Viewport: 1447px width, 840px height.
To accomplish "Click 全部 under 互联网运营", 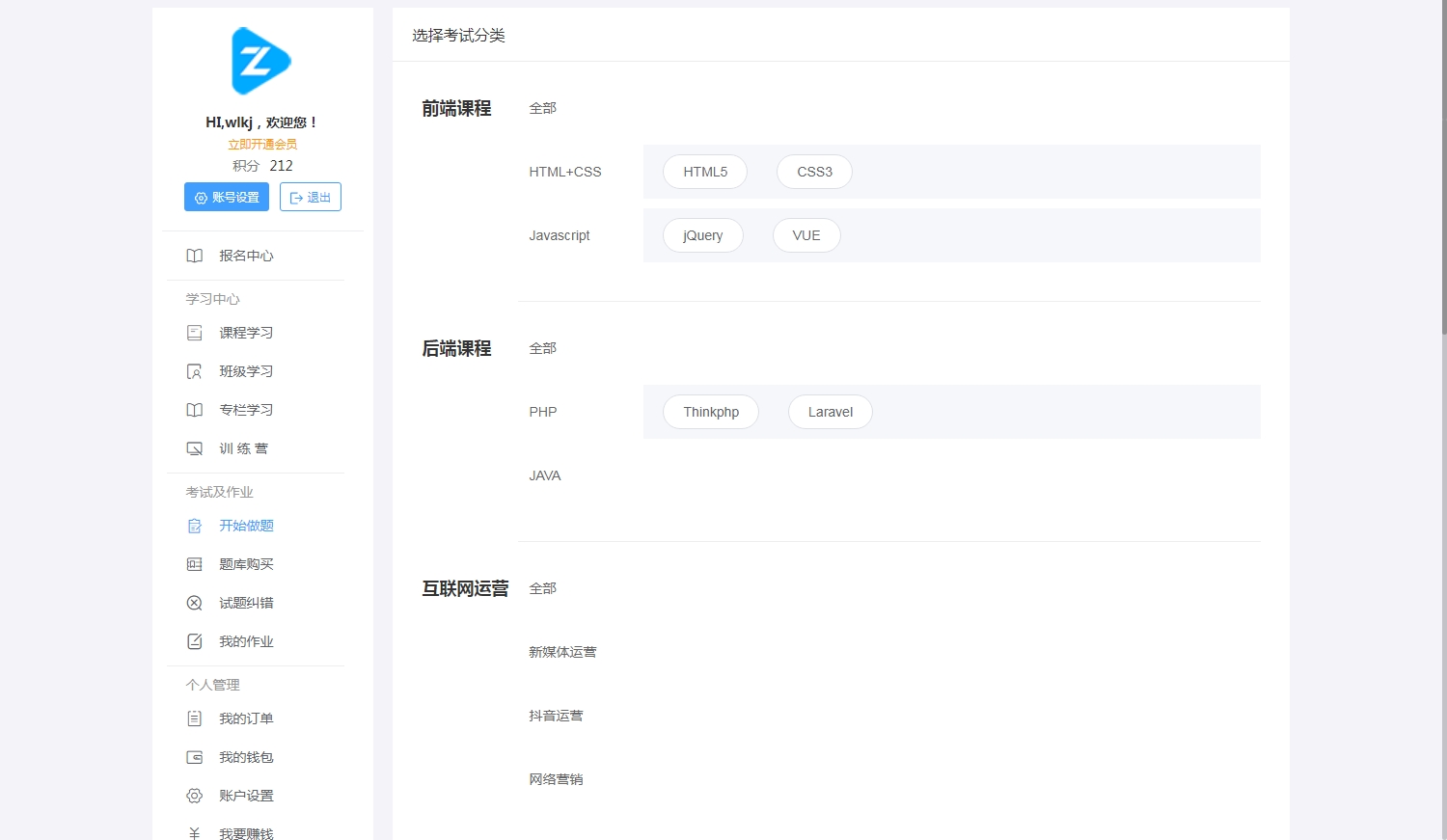I will pos(543,588).
